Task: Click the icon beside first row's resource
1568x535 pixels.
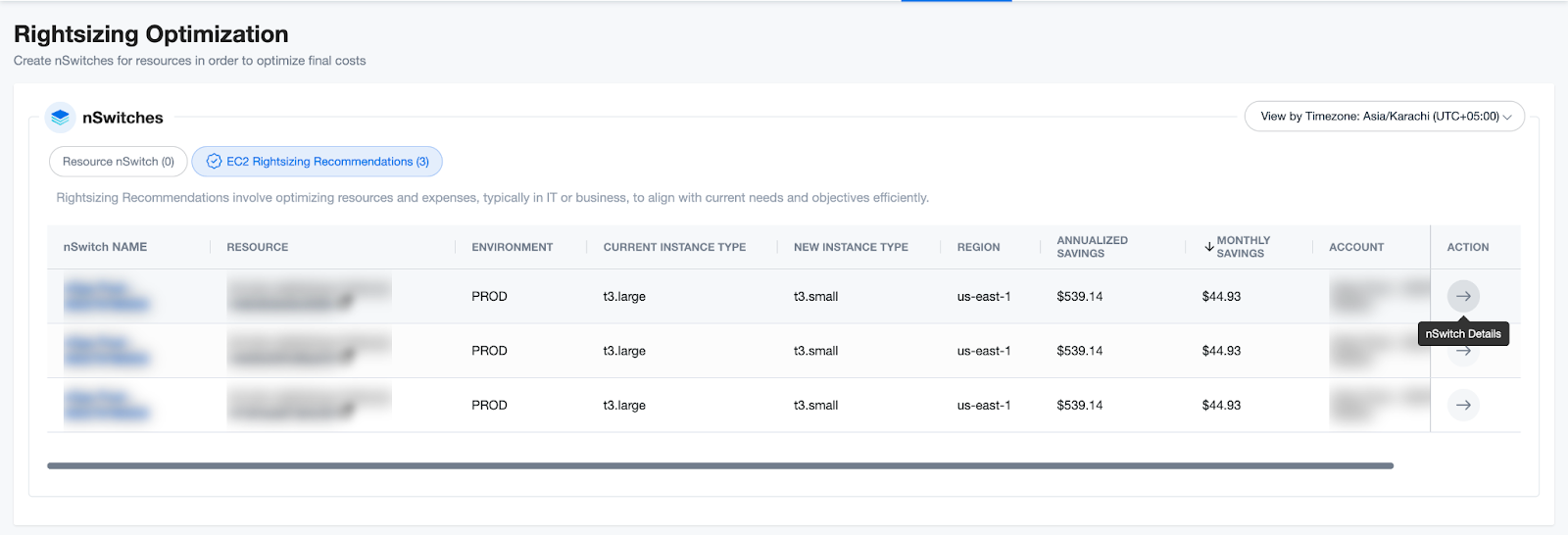Action: click(x=347, y=302)
